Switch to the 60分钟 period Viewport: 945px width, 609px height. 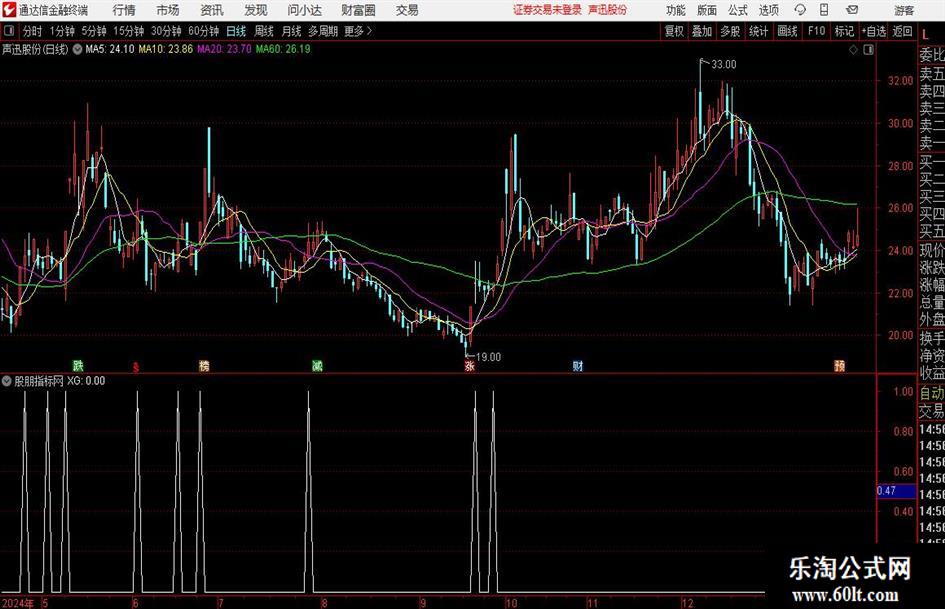tap(204, 31)
